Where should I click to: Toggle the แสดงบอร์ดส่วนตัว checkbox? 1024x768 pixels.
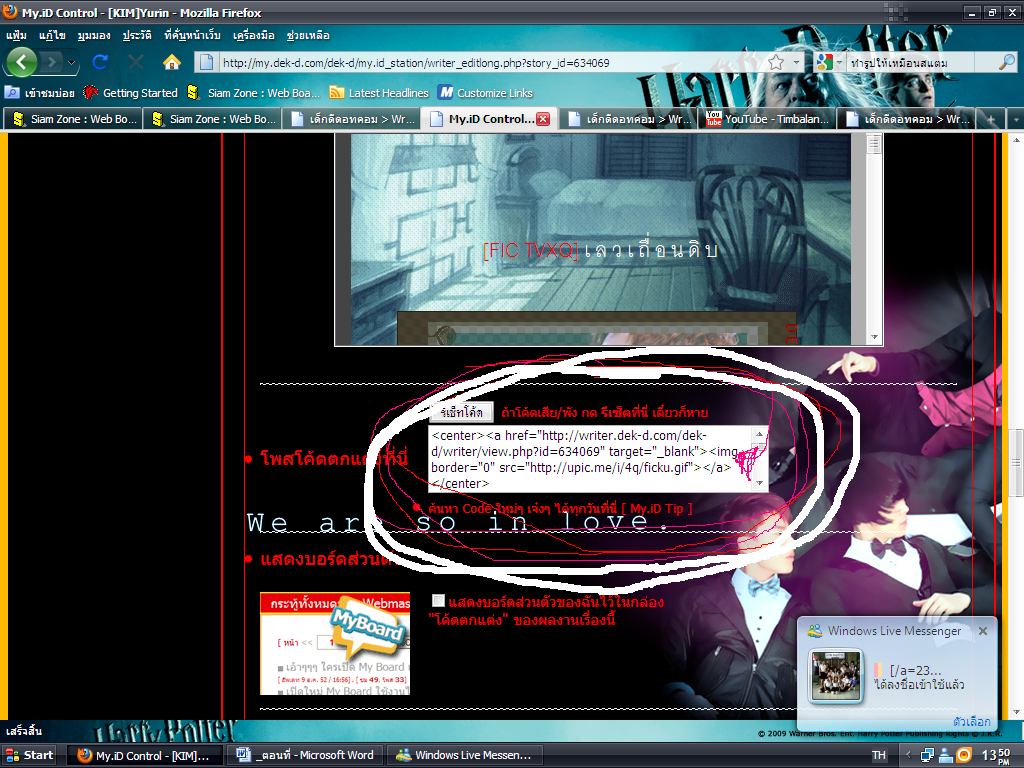pos(438,600)
